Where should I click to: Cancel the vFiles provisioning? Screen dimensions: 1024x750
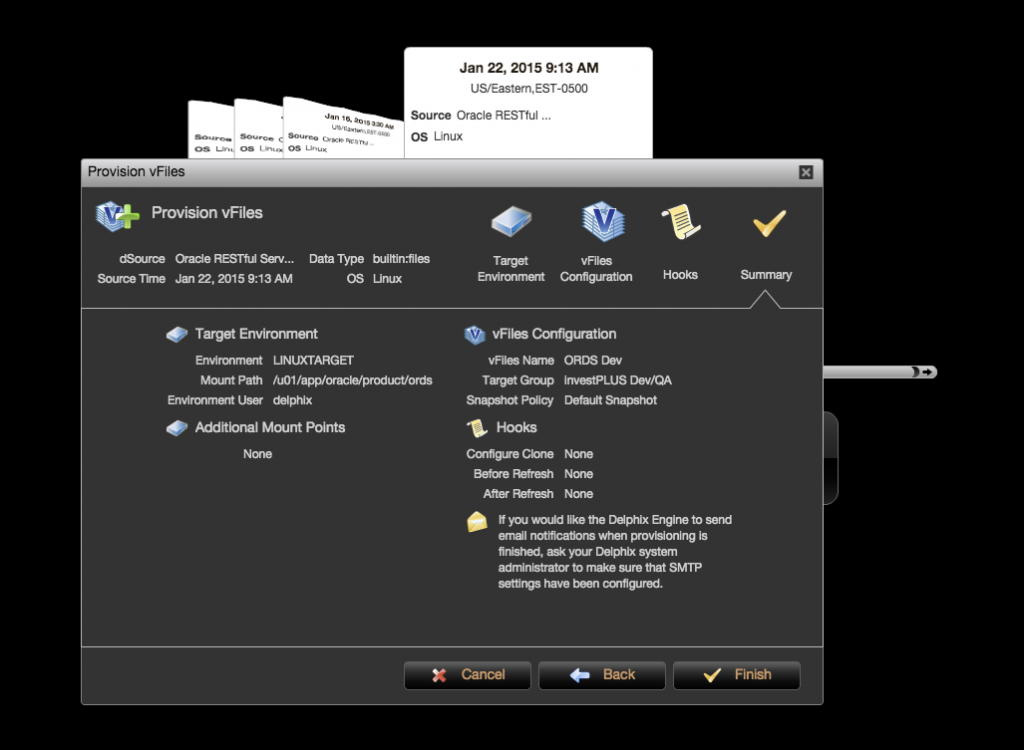pos(467,675)
